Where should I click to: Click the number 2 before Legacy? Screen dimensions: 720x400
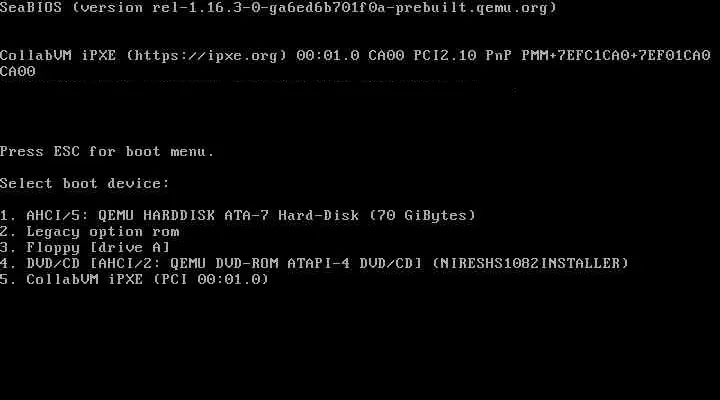pyautogui.click(x=5, y=231)
